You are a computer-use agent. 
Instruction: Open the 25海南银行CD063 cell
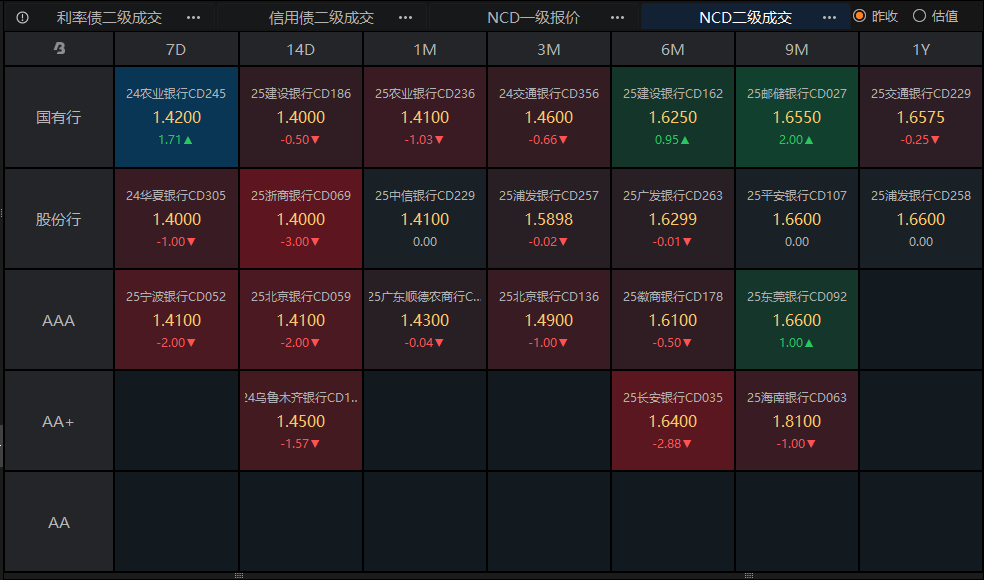(797, 421)
